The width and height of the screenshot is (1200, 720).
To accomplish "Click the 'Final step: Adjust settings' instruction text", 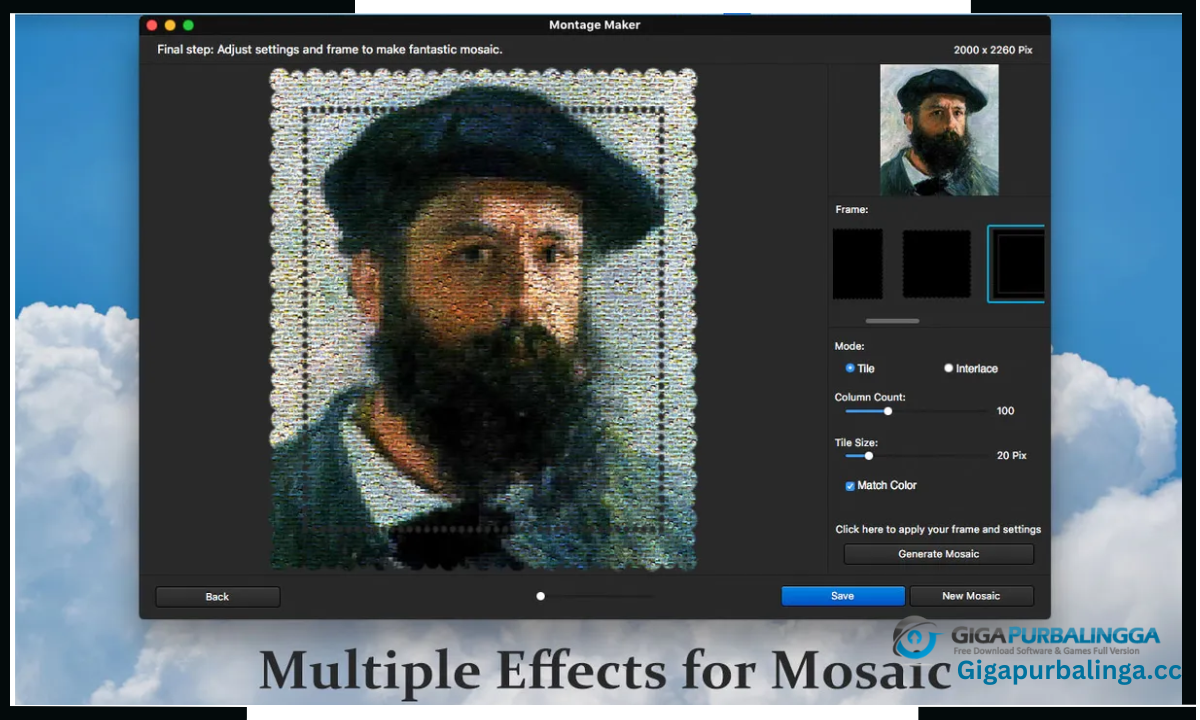I will pyautogui.click(x=330, y=49).
